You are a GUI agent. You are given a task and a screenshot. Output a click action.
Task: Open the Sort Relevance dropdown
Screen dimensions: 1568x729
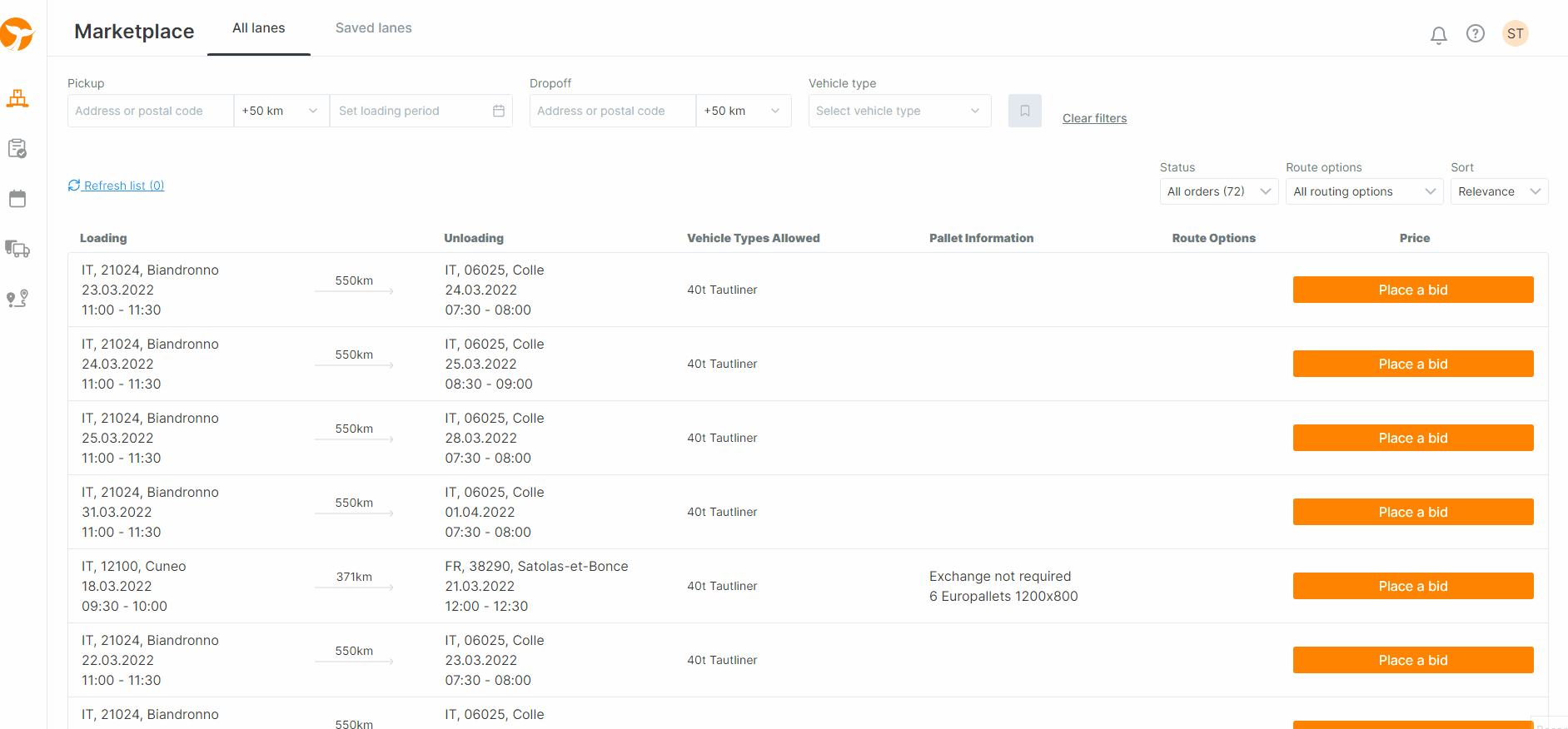pos(1499,191)
